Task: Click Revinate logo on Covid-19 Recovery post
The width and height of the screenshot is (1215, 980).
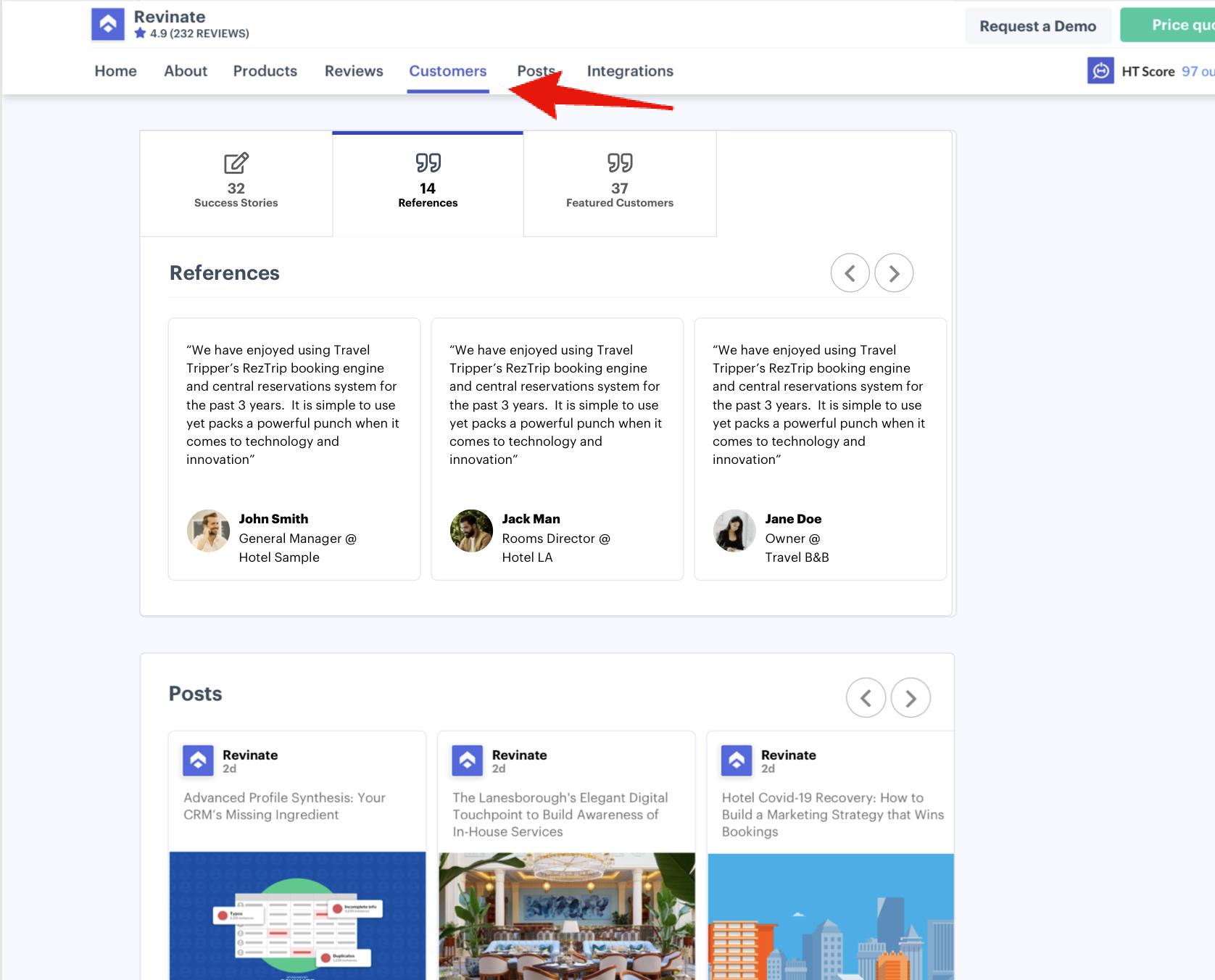Action: pos(737,761)
